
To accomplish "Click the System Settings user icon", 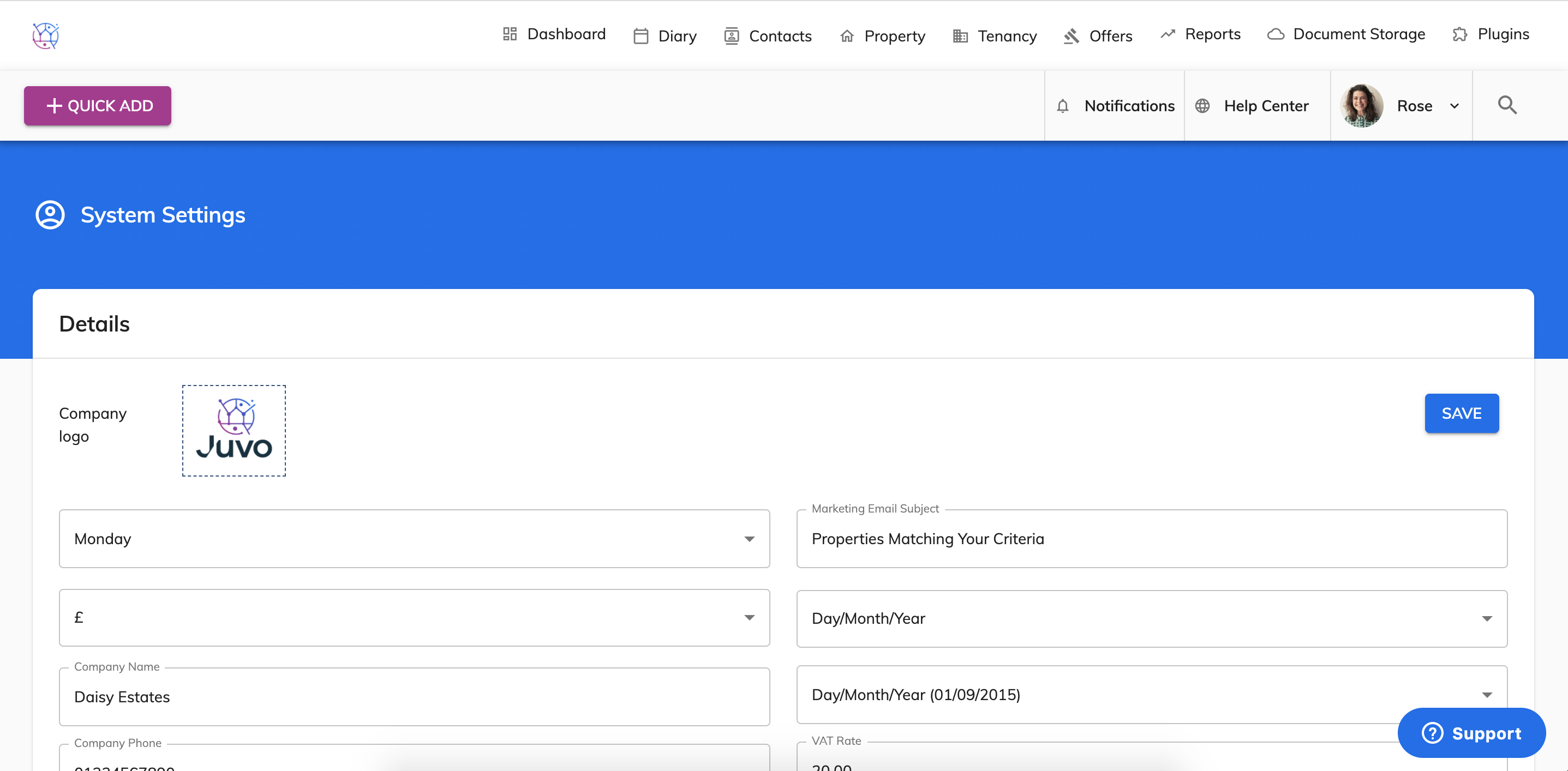I will (x=50, y=215).
